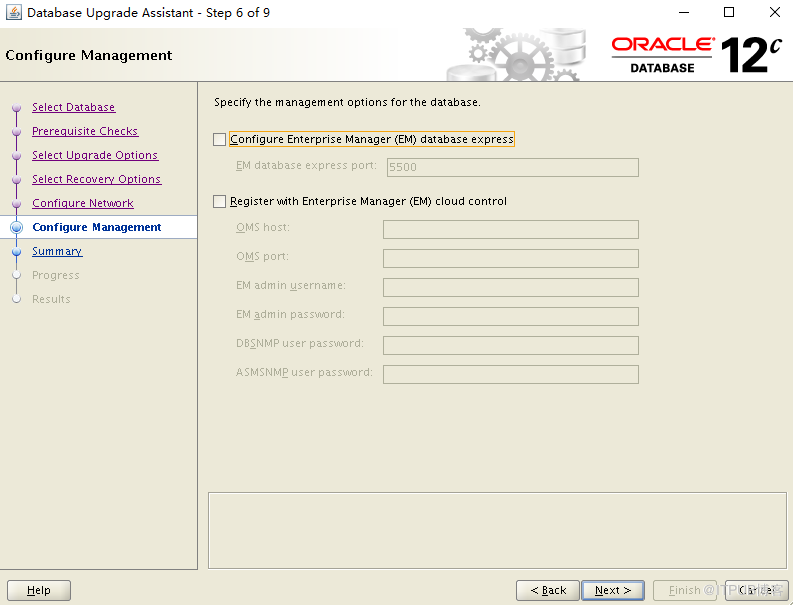Click the ASMSNMP user password field
Screen dimensions: 793x605
[x=511, y=374]
